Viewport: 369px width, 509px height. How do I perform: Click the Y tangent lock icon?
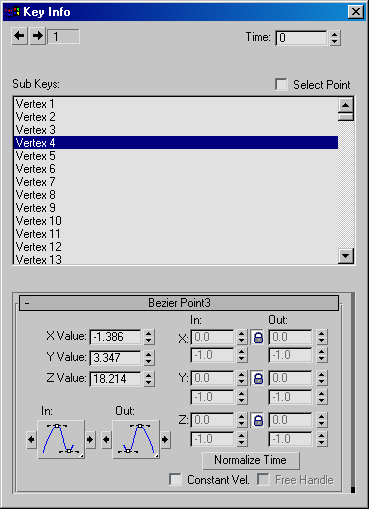(258, 378)
